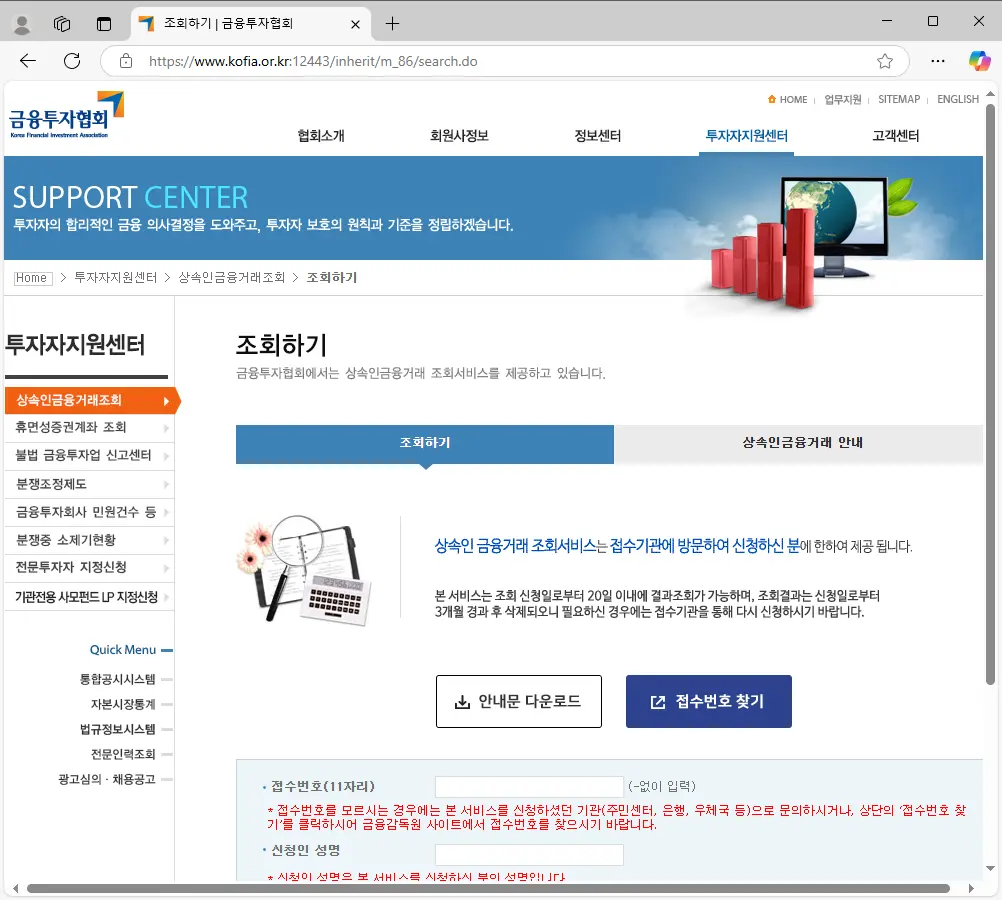Click the 금융투자협회 logo
This screenshot has height=900, width=1002.
pos(66,114)
